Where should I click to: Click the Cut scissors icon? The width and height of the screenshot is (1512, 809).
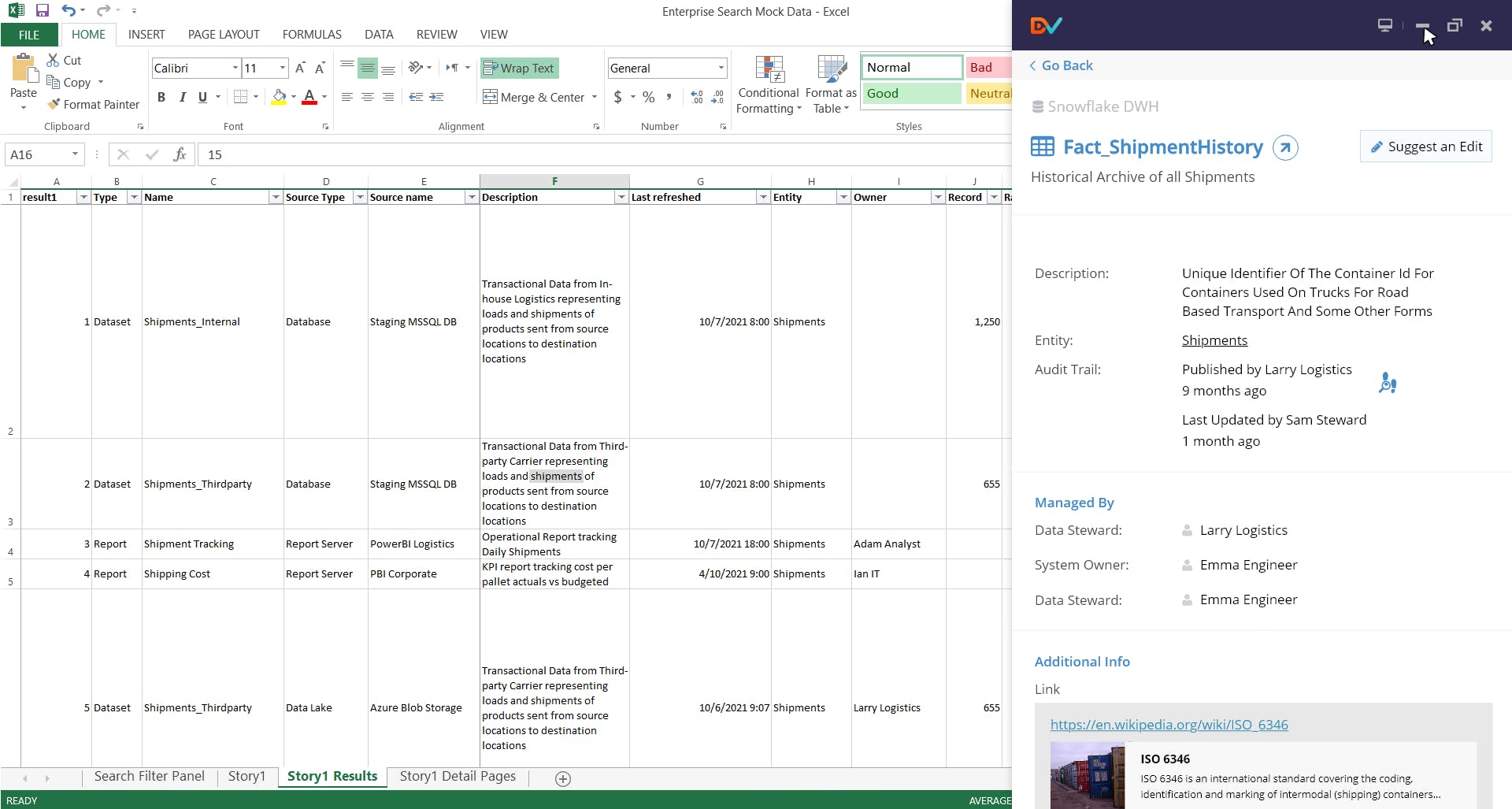pos(53,60)
